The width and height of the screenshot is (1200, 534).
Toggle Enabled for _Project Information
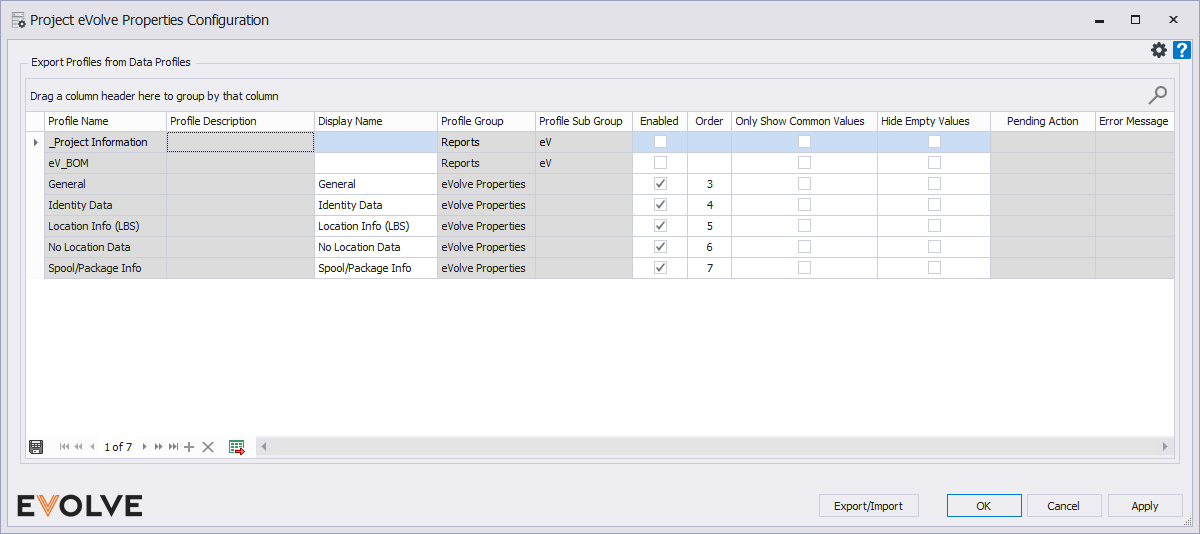point(660,142)
